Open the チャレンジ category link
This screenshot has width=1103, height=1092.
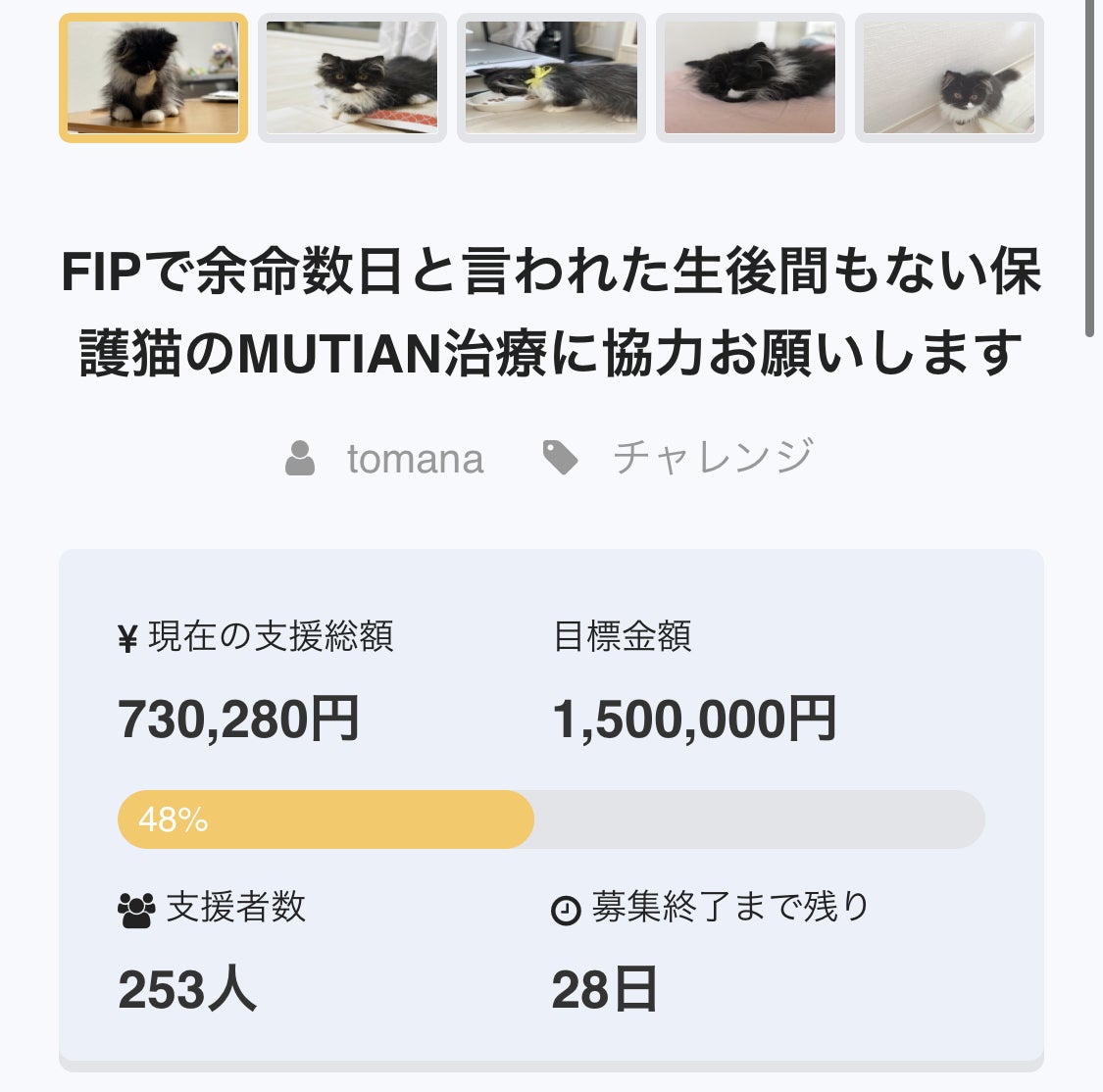(714, 457)
